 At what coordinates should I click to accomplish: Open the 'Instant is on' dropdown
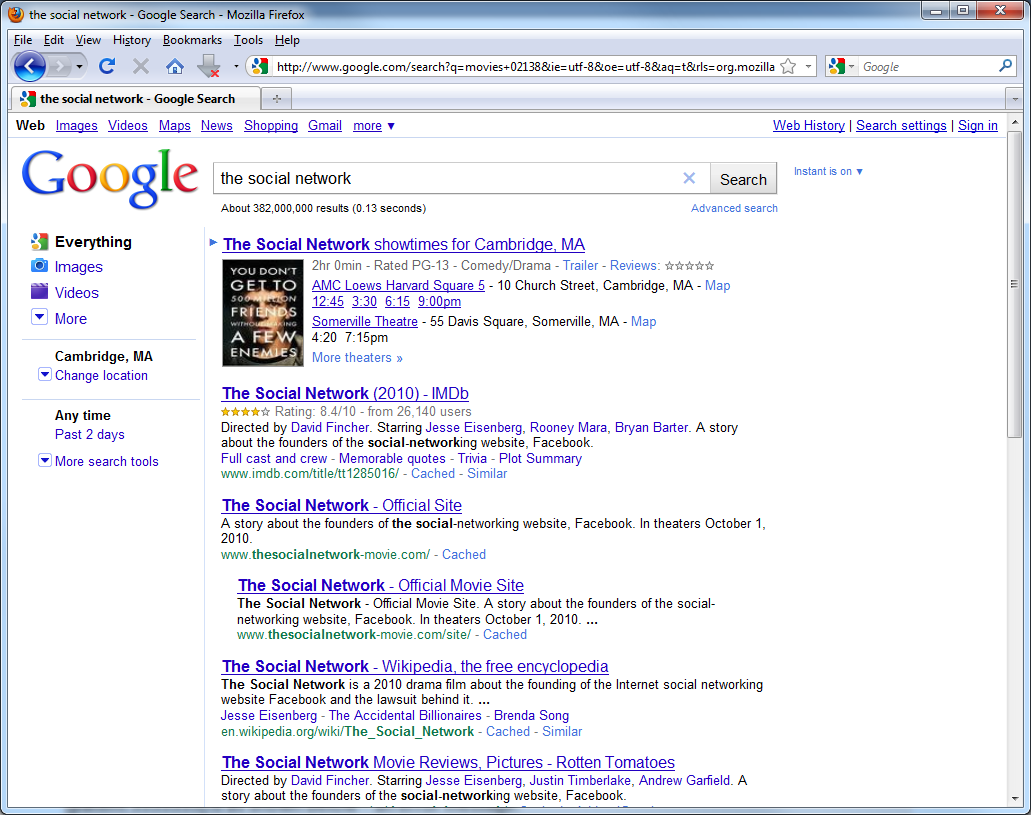pos(828,171)
